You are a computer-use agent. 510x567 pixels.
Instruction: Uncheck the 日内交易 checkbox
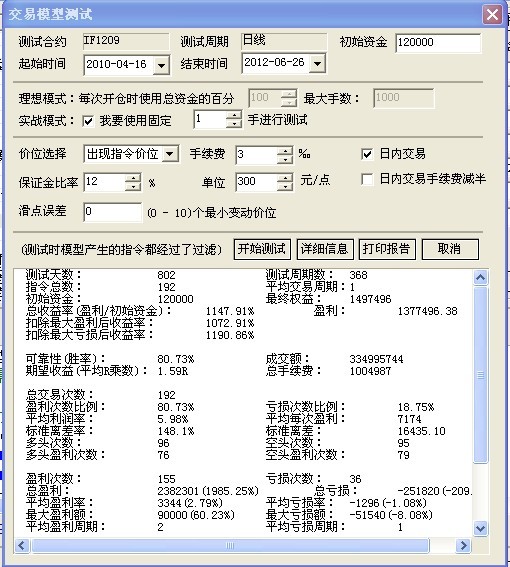tap(367, 154)
